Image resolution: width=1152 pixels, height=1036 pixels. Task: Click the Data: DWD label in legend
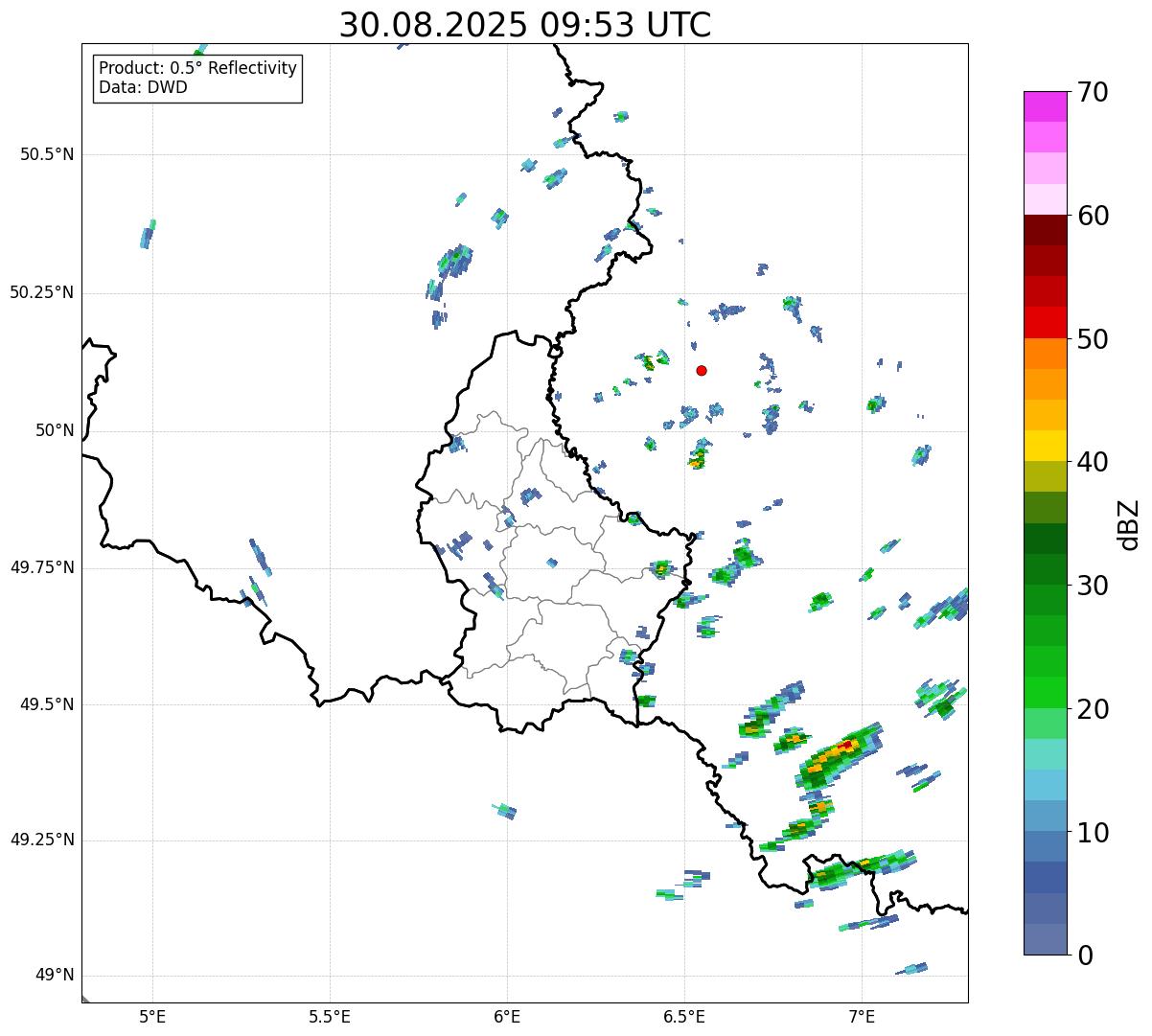pyautogui.click(x=143, y=87)
